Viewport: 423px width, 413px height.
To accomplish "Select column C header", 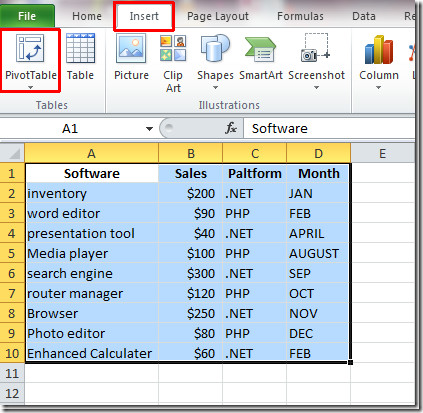I will pyautogui.click(x=255, y=154).
